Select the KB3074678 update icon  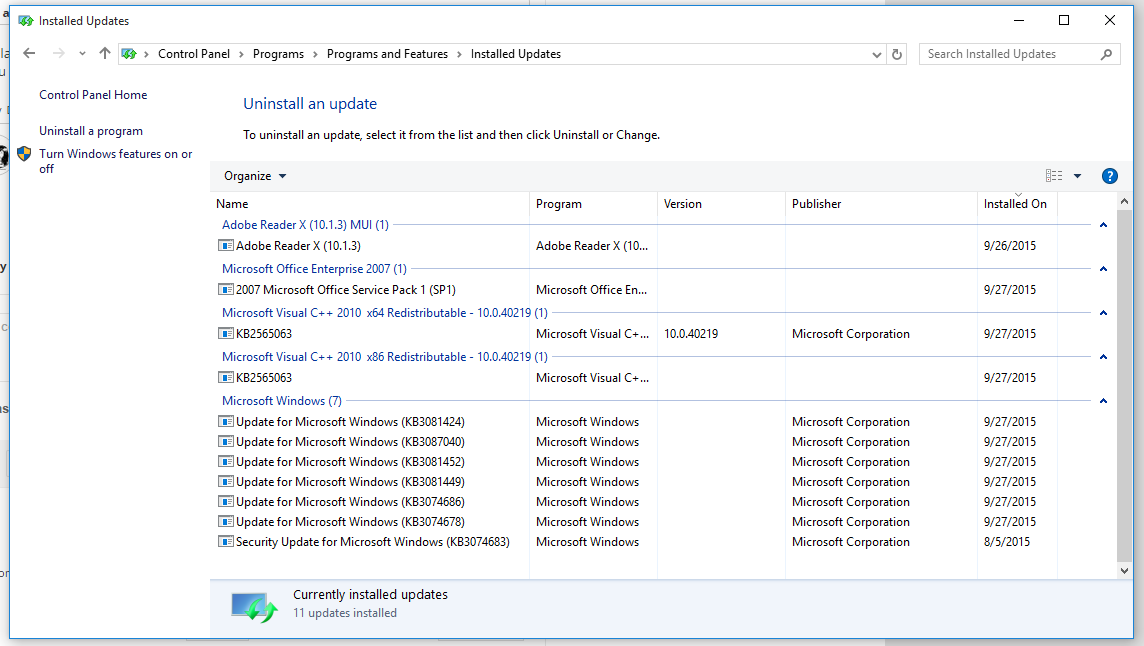[225, 522]
